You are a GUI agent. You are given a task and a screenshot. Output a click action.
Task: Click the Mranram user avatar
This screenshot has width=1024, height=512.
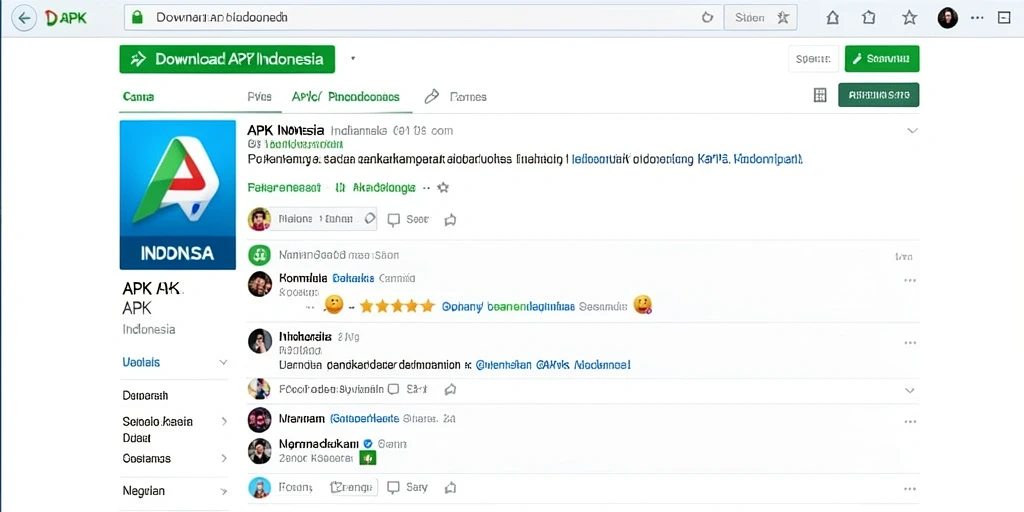pyautogui.click(x=259, y=419)
